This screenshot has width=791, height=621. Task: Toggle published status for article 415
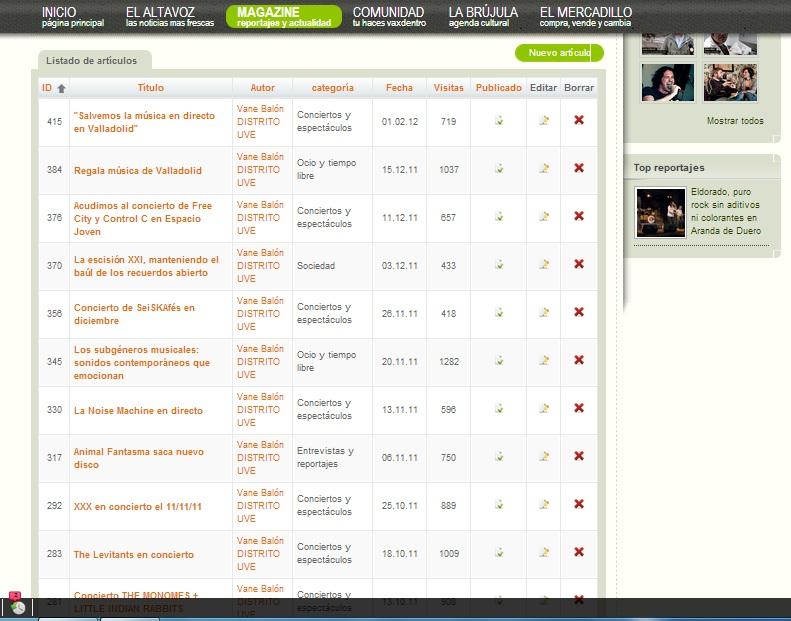coord(498,120)
